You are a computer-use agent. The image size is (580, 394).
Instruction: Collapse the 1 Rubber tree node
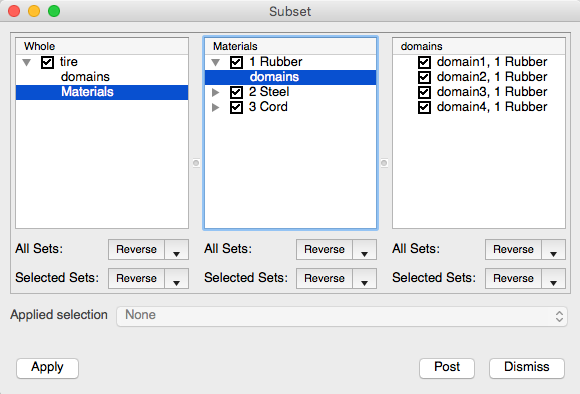[x=216, y=63]
